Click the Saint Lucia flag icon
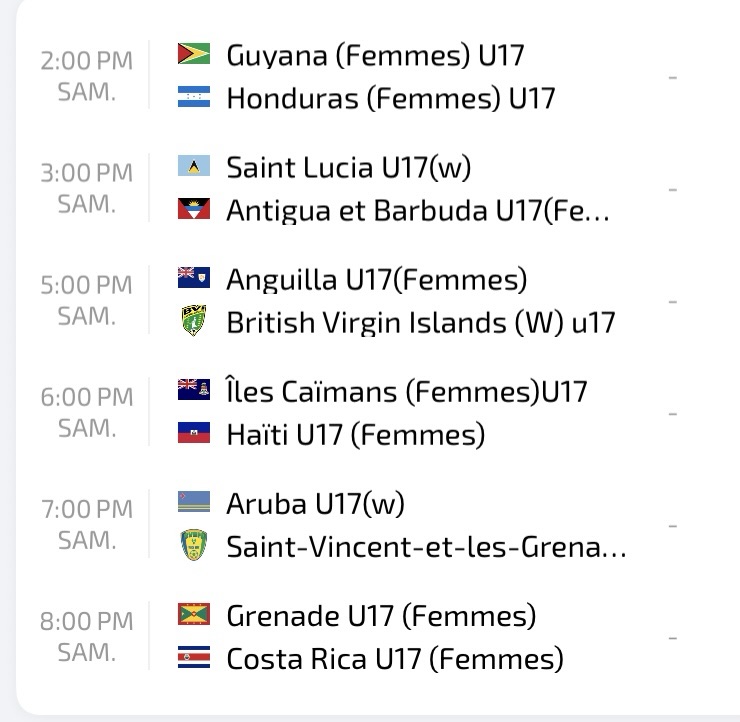The image size is (740, 722). 193,166
